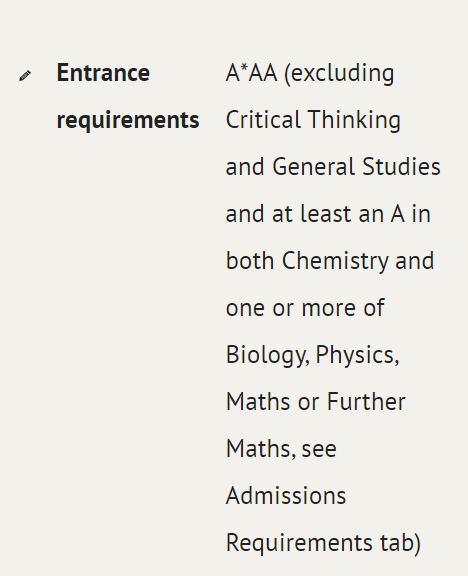Viewport: 468px width, 576px height.
Task: Click the word "Chemistry"
Action: (335, 262)
